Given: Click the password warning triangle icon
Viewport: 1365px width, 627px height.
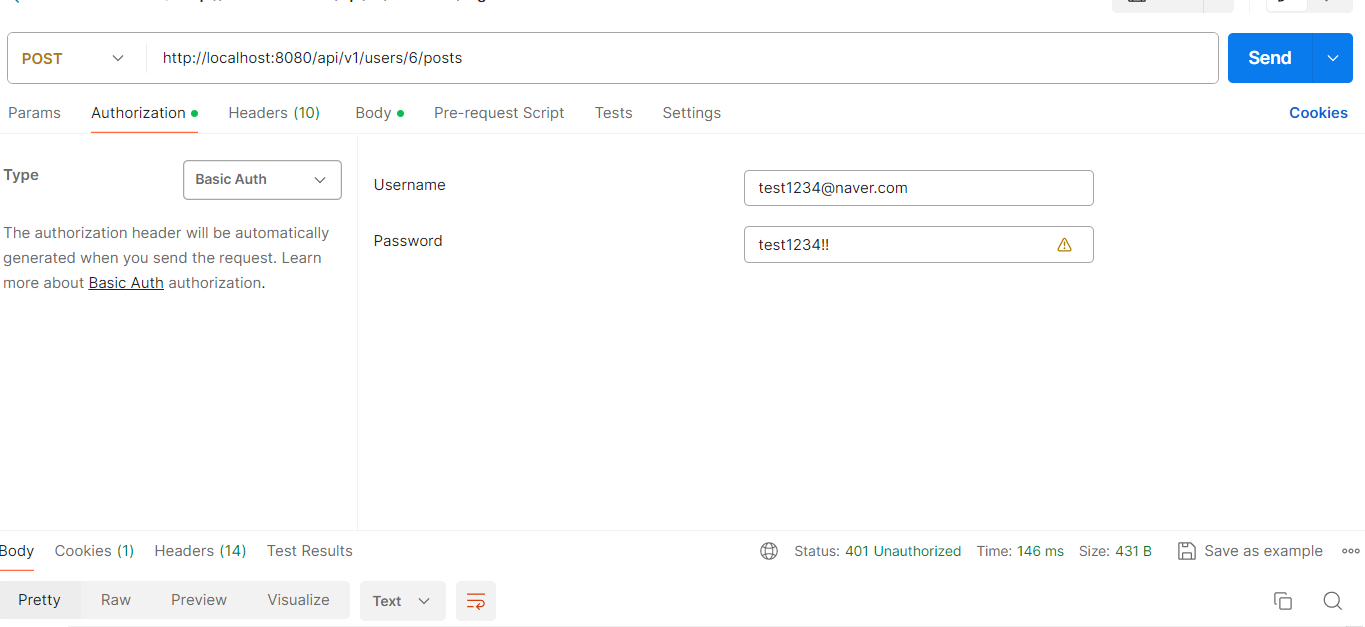Looking at the screenshot, I should (x=1064, y=245).
